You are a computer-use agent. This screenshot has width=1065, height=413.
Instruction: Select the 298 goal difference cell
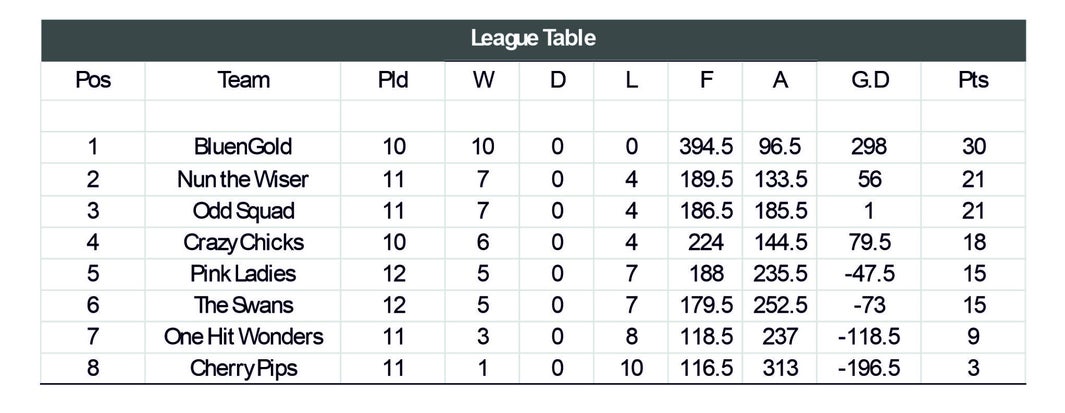pyautogui.click(x=869, y=147)
